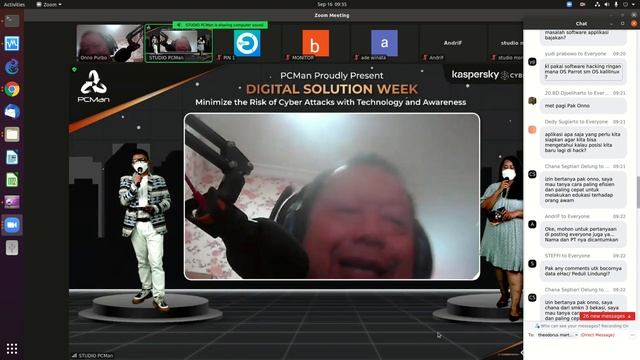
Task: Jump to the 26 new messages
Action: click(607, 316)
